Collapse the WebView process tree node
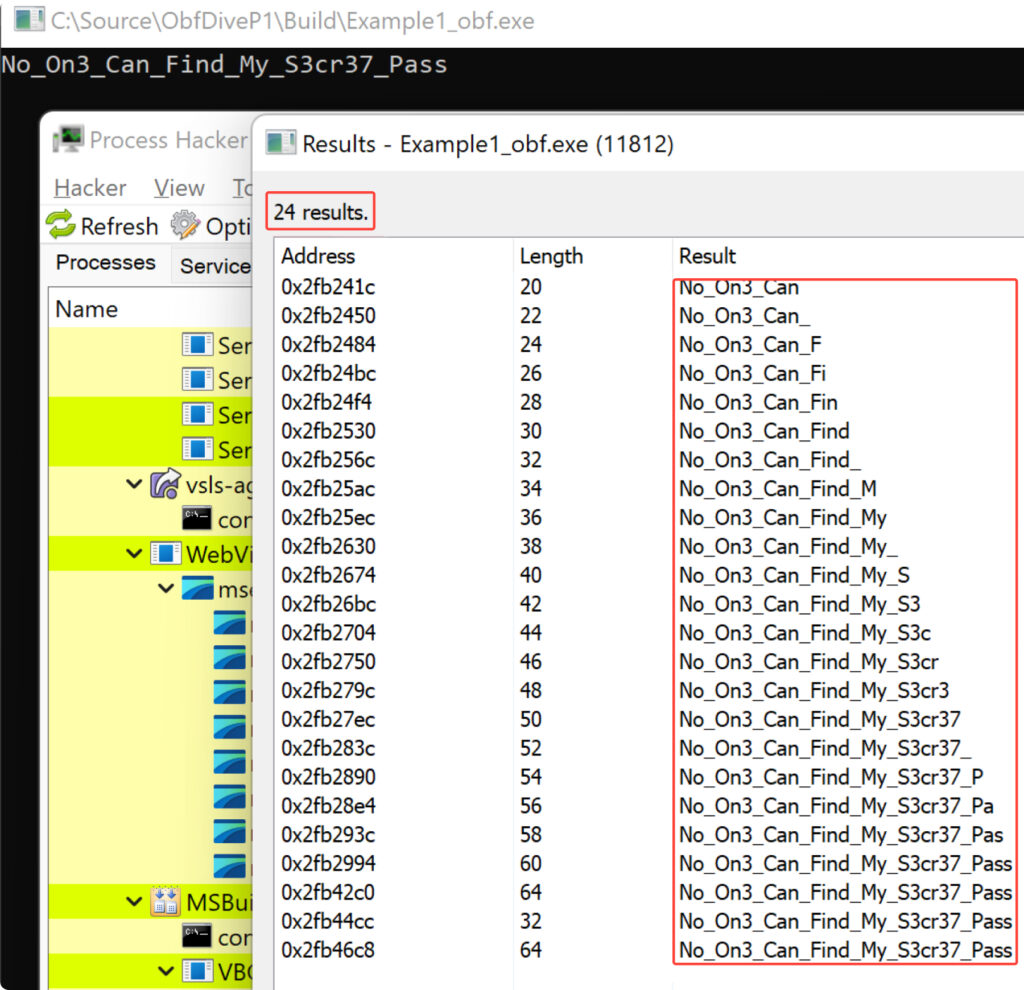 click(134, 553)
